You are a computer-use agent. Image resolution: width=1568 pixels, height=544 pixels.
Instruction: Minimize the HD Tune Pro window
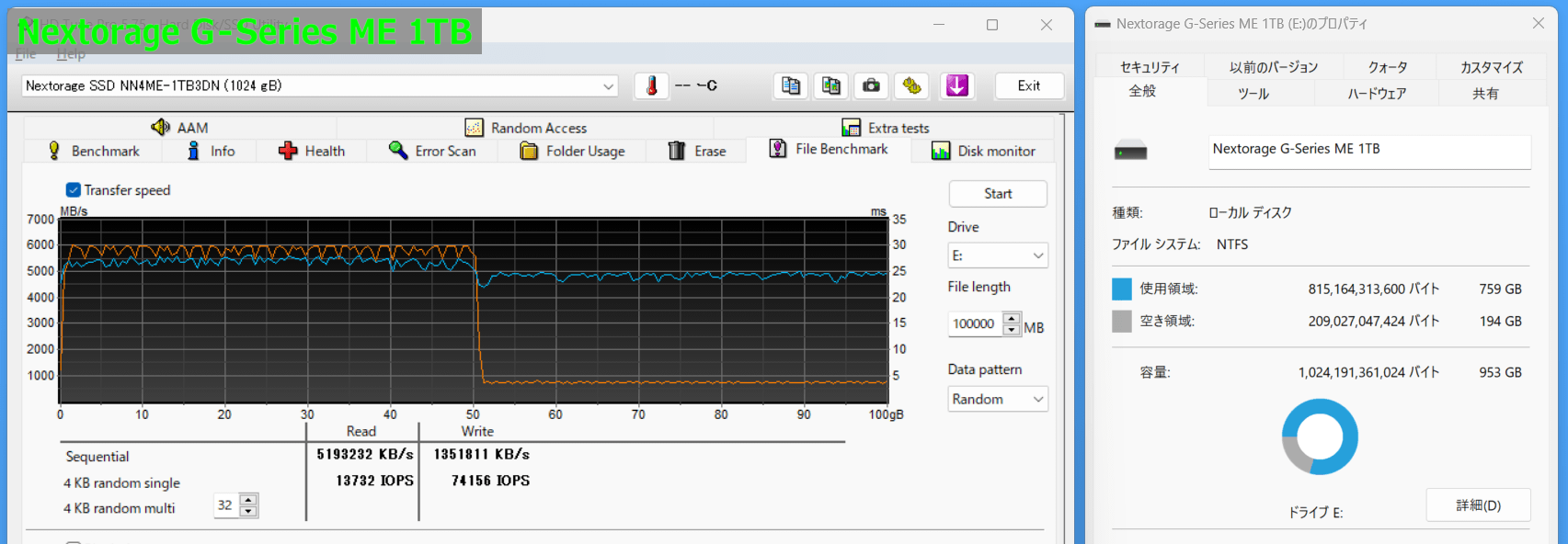[939, 25]
